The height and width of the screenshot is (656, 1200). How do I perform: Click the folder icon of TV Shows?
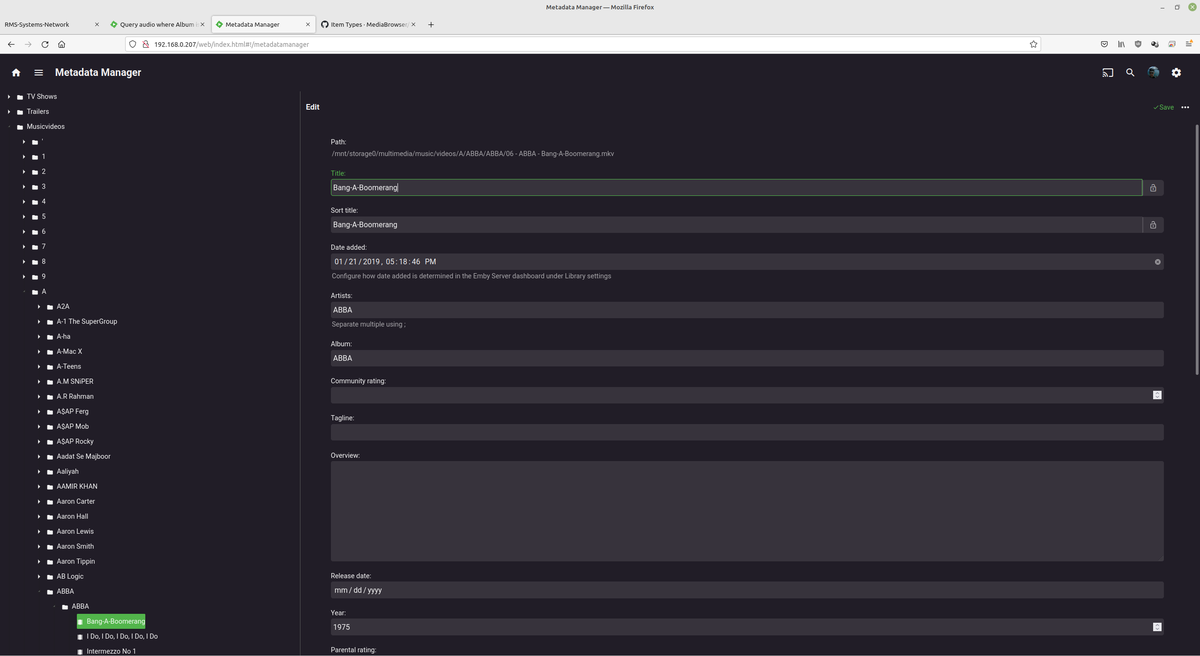click(x=19, y=97)
